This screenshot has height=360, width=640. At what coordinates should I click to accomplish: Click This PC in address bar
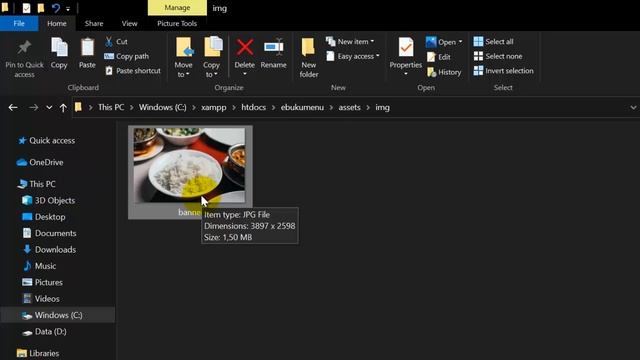(x=111, y=107)
